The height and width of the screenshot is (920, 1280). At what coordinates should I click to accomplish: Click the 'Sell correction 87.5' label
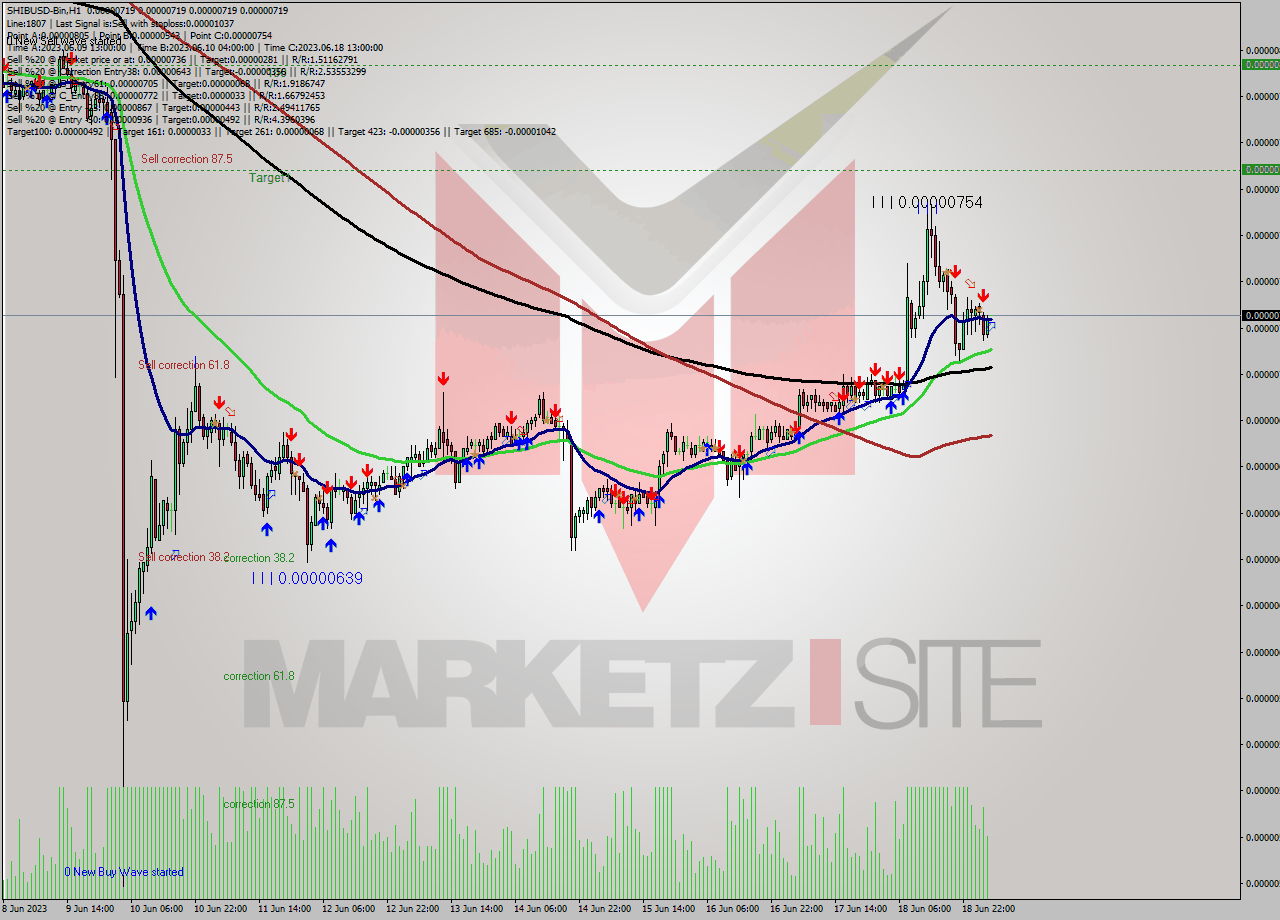(x=186, y=159)
